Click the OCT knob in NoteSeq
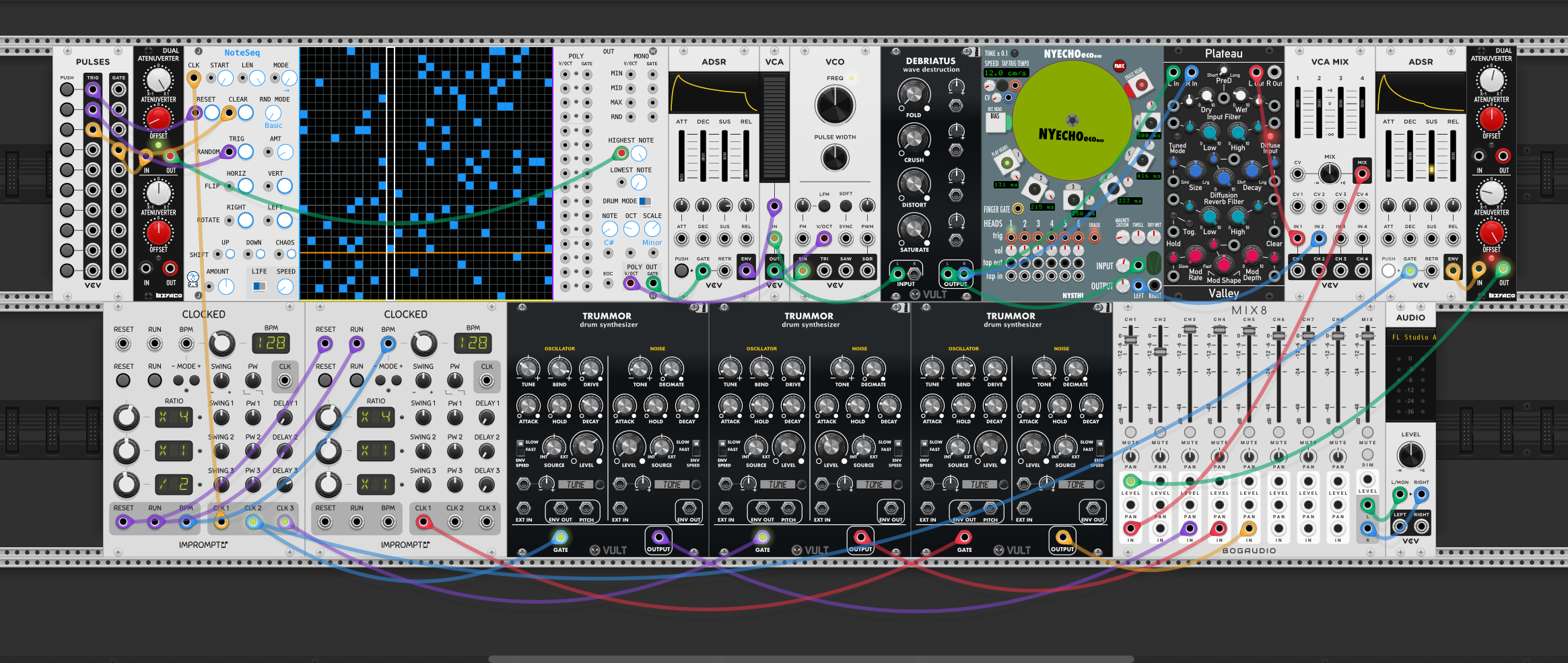1568x663 pixels. point(631,229)
